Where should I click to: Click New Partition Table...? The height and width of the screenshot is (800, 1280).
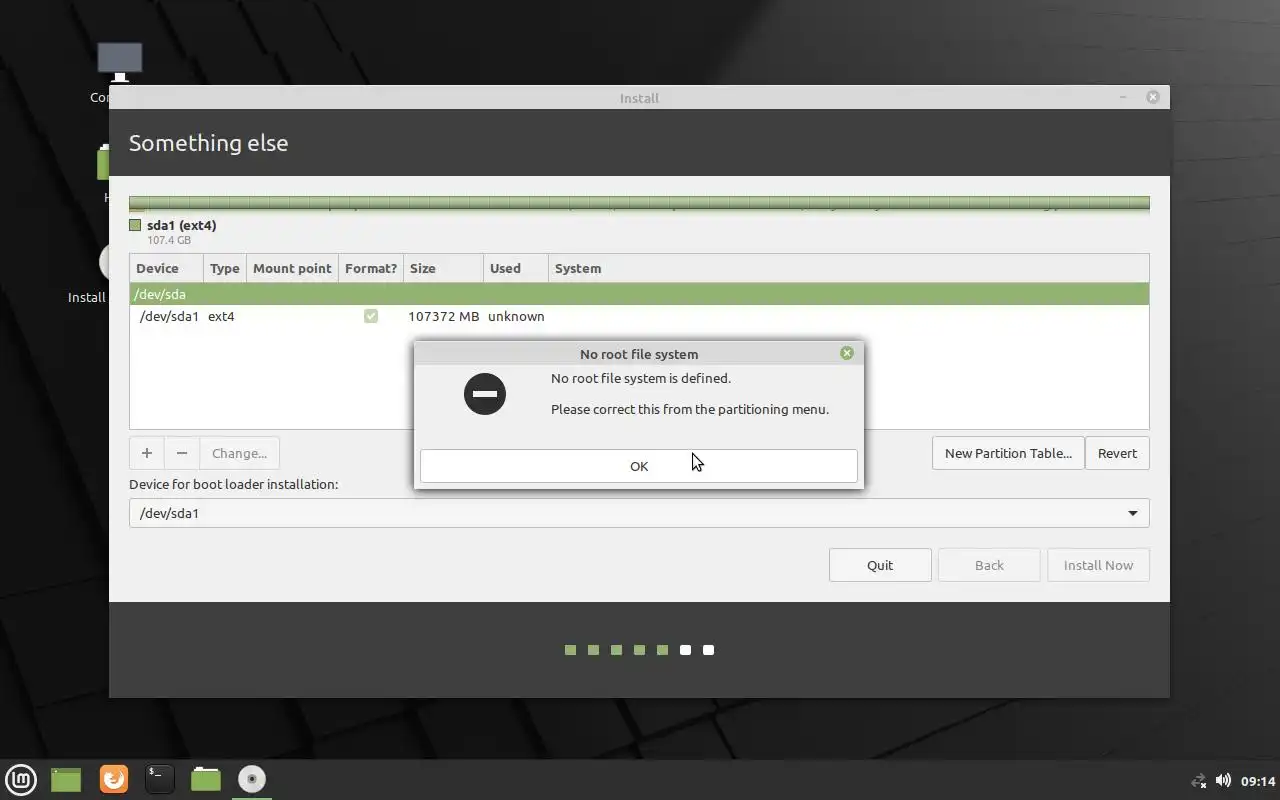[1008, 453]
